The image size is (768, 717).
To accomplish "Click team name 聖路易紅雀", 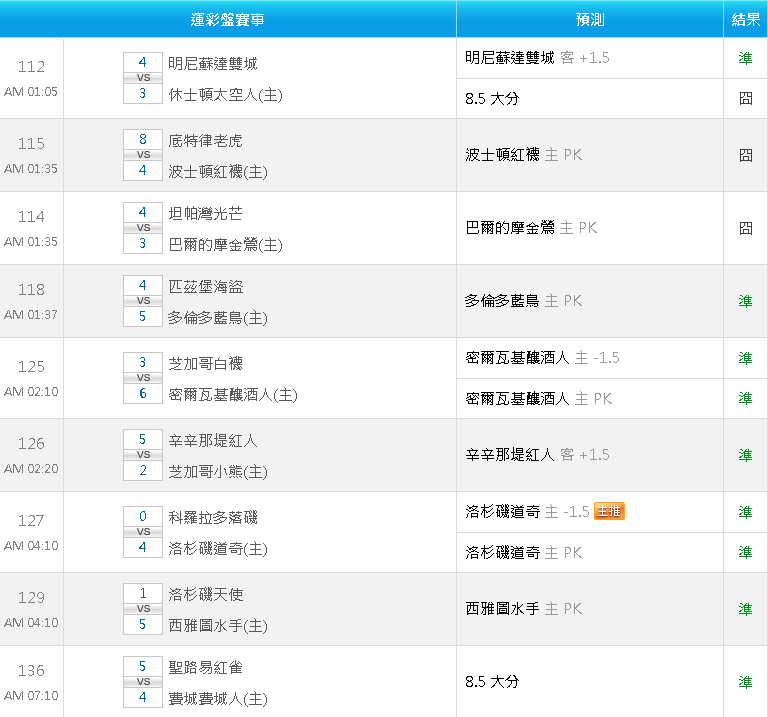I will [205, 667].
